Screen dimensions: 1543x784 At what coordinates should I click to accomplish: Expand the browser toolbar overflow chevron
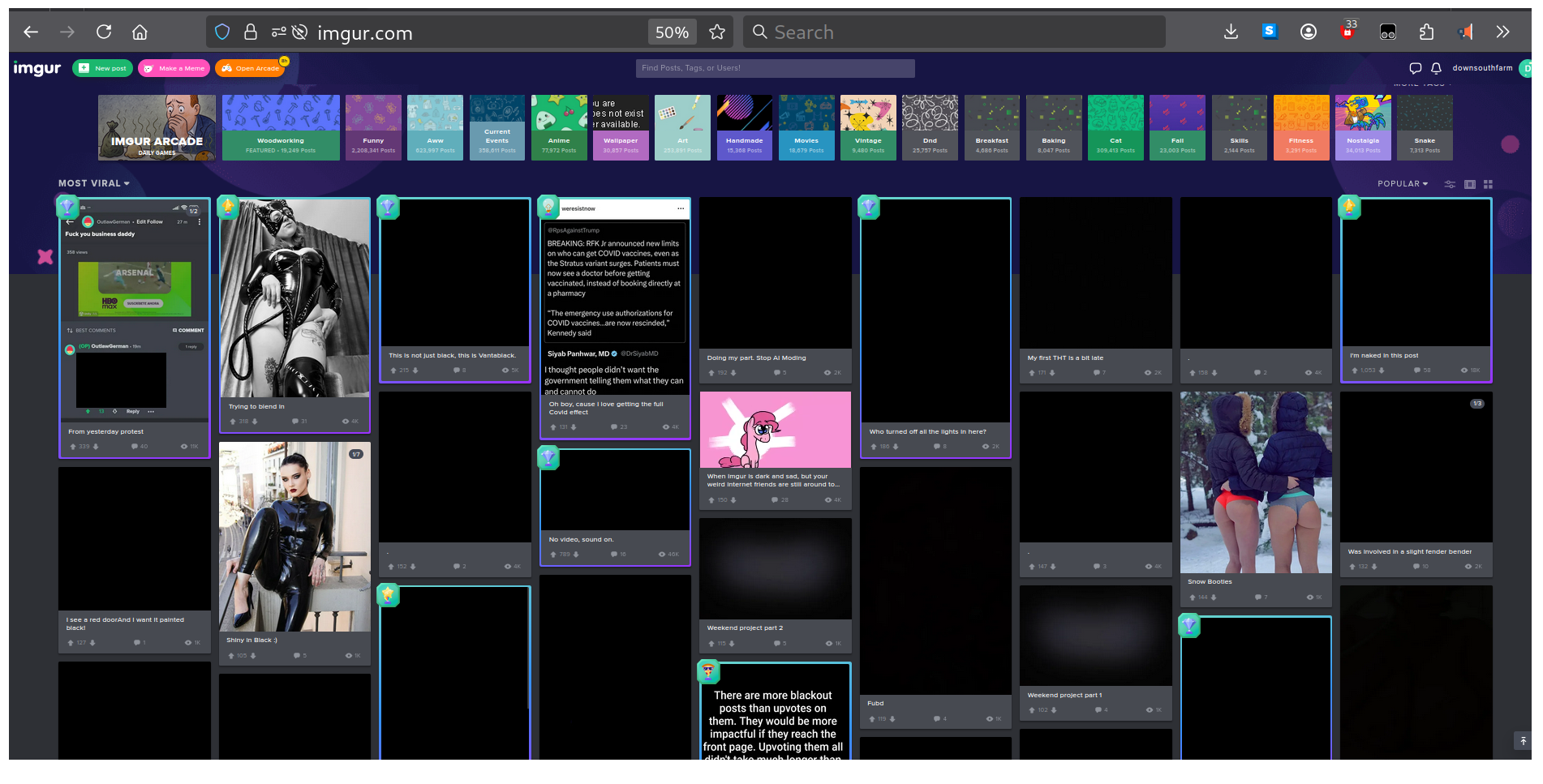coord(1502,32)
